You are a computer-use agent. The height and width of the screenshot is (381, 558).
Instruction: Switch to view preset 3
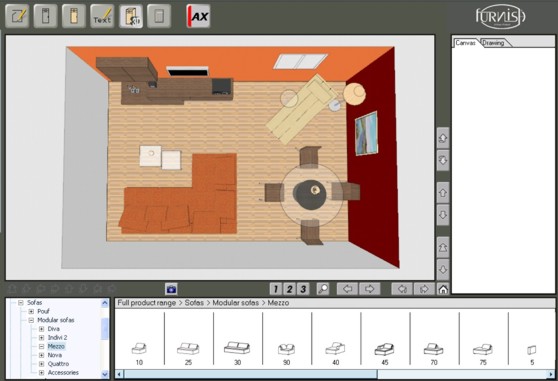[x=303, y=289]
